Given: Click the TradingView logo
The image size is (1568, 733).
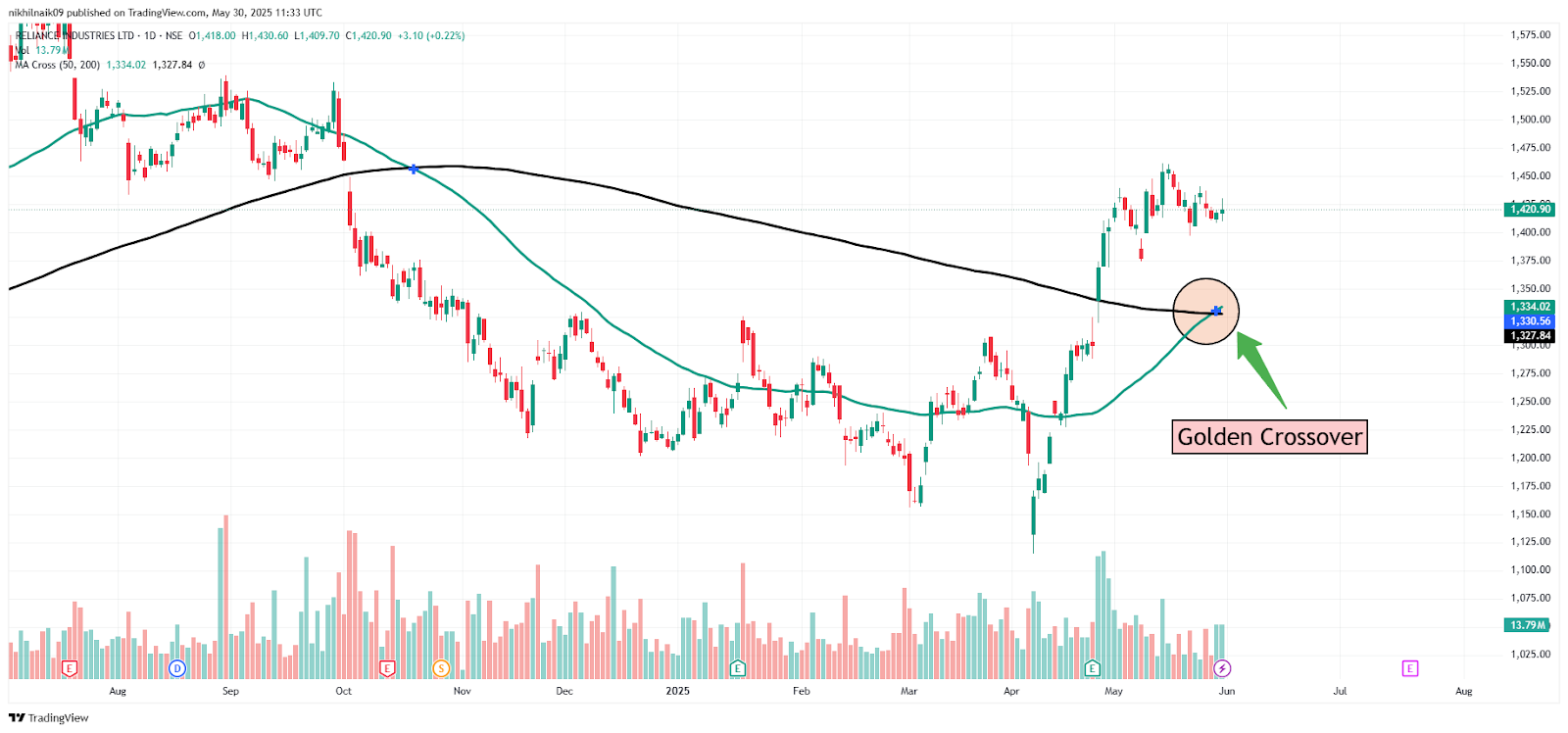Looking at the screenshot, I should pyautogui.click(x=48, y=717).
